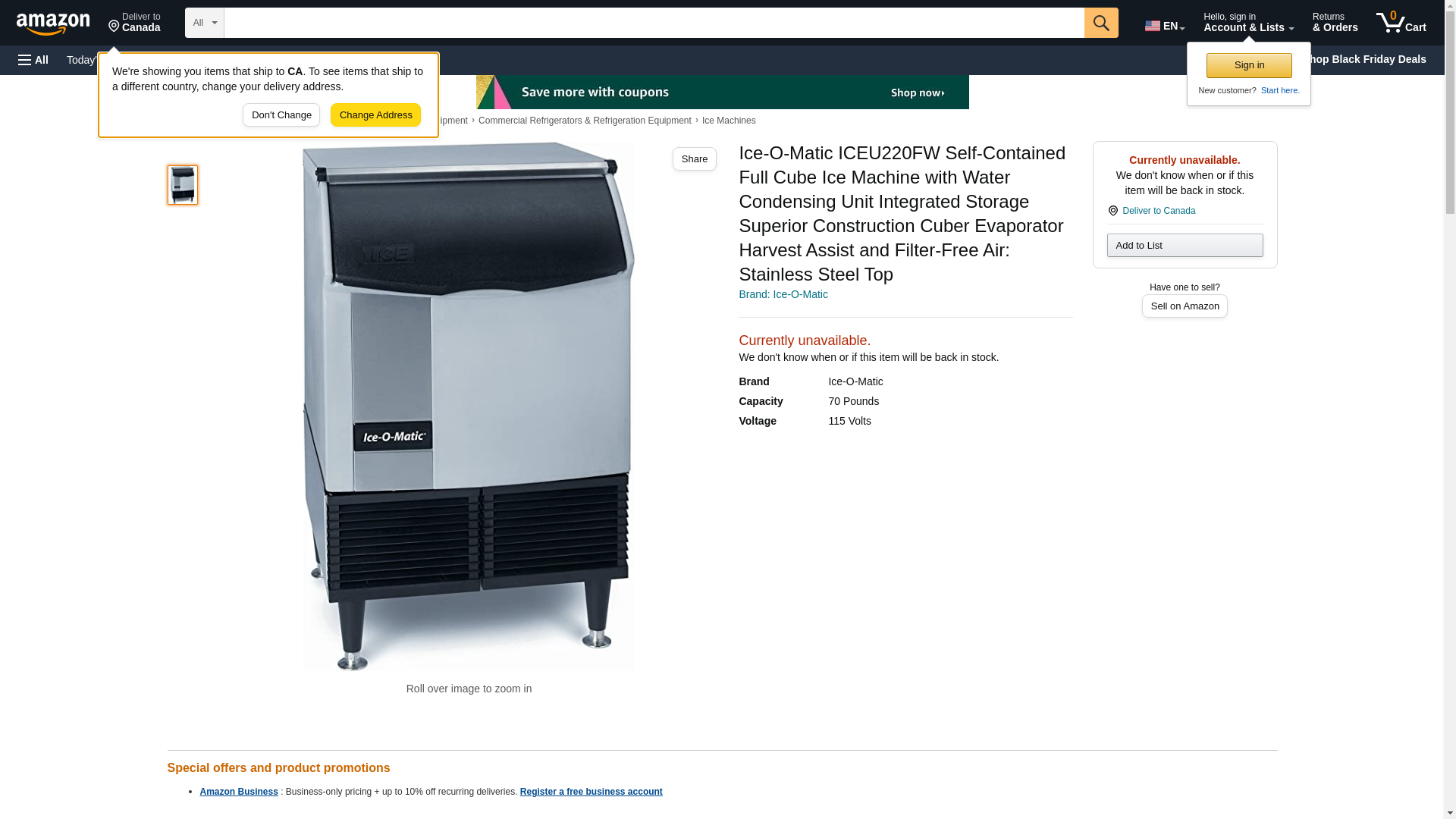Click the Don't Change button

(281, 115)
